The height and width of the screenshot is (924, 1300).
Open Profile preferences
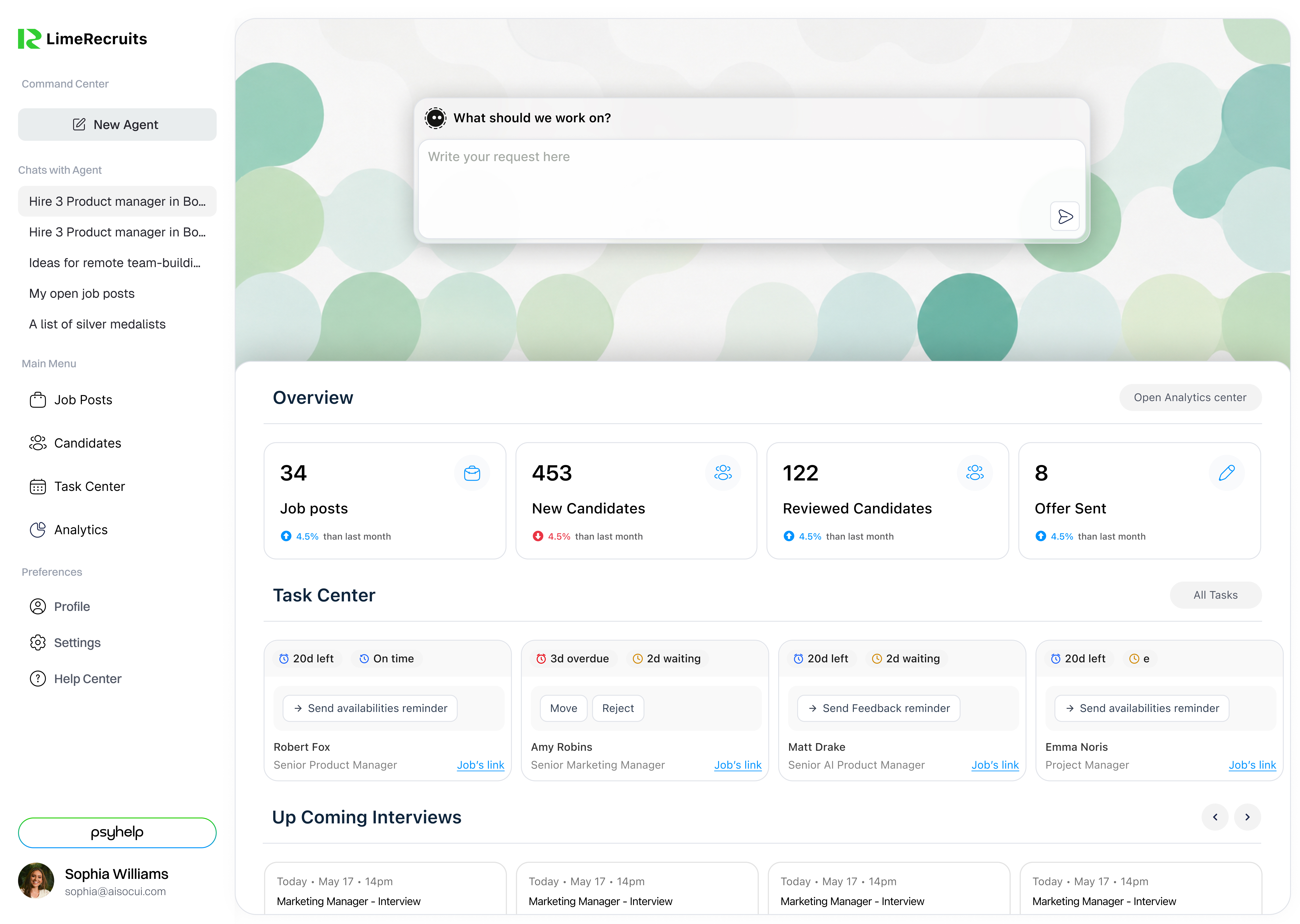coord(60,607)
